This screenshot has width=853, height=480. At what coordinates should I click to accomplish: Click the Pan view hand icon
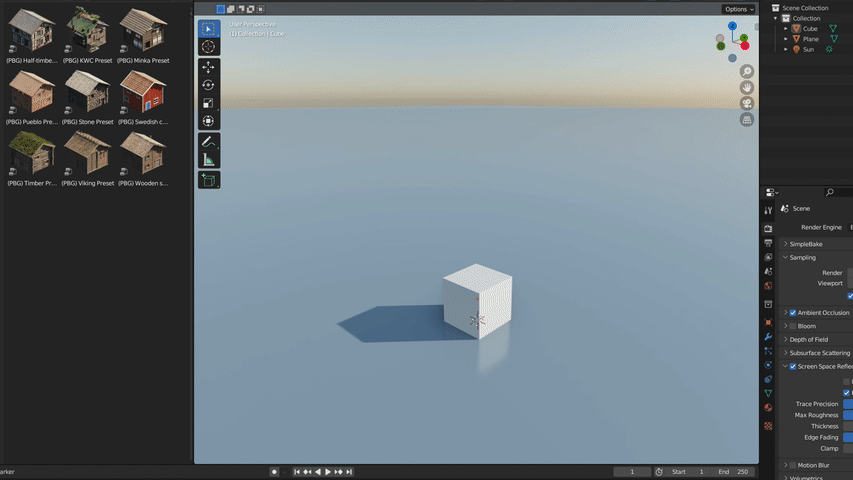click(x=747, y=88)
